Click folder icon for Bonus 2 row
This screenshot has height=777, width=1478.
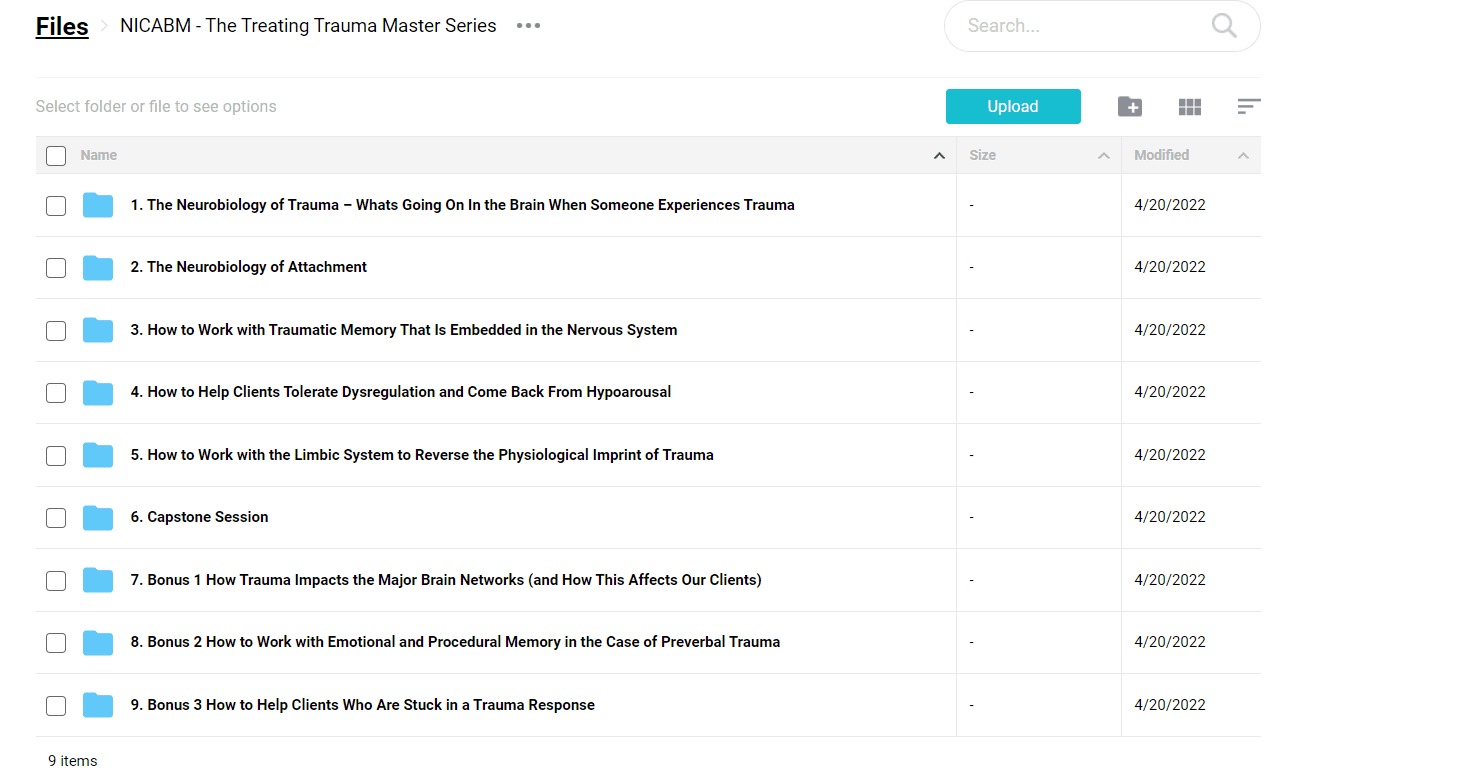point(98,642)
